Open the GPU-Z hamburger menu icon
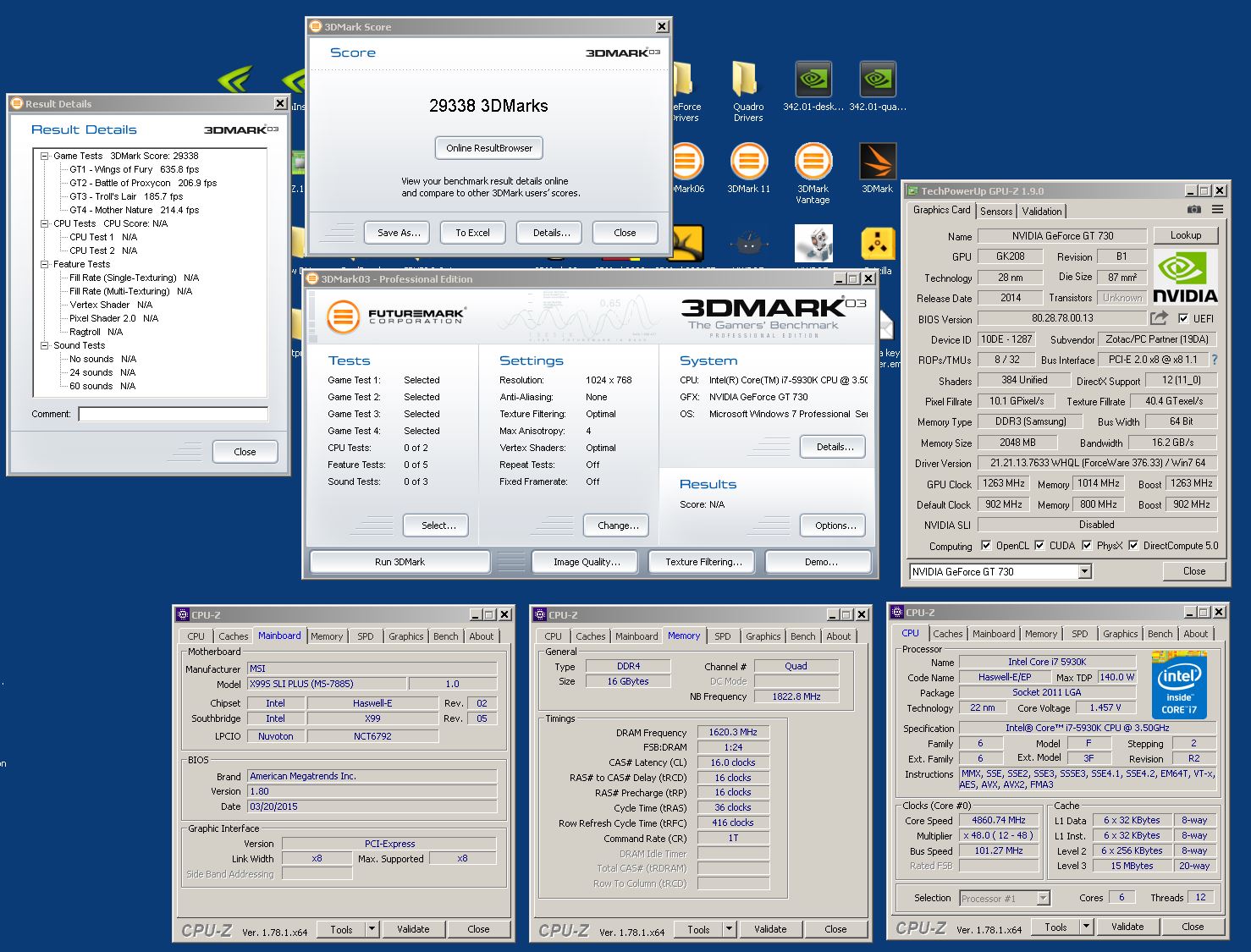This screenshot has width=1251, height=952. click(x=1217, y=210)
